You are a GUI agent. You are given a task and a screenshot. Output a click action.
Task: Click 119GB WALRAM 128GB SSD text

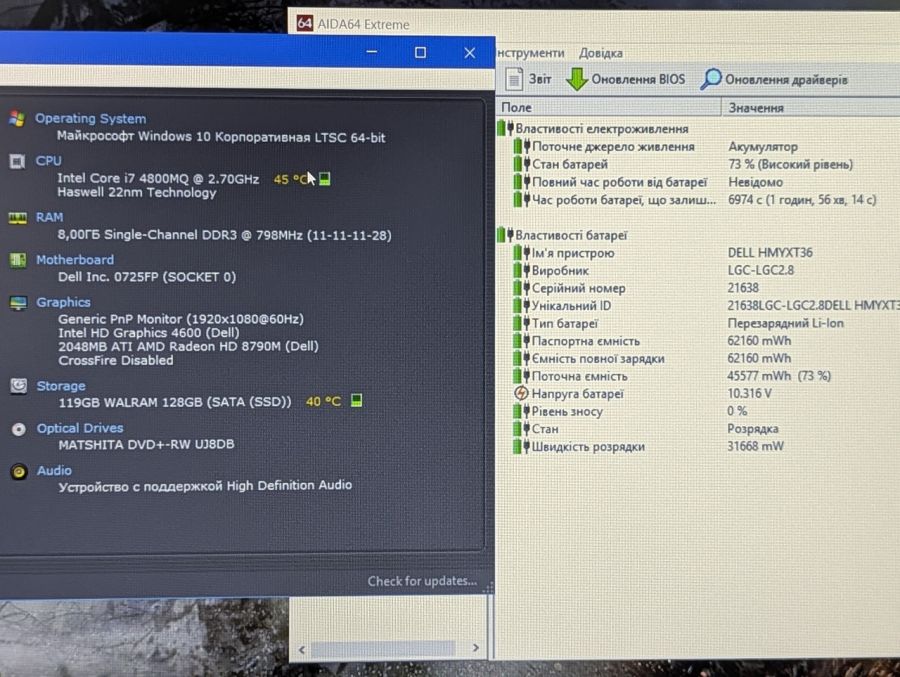click(x=175, y=402)
